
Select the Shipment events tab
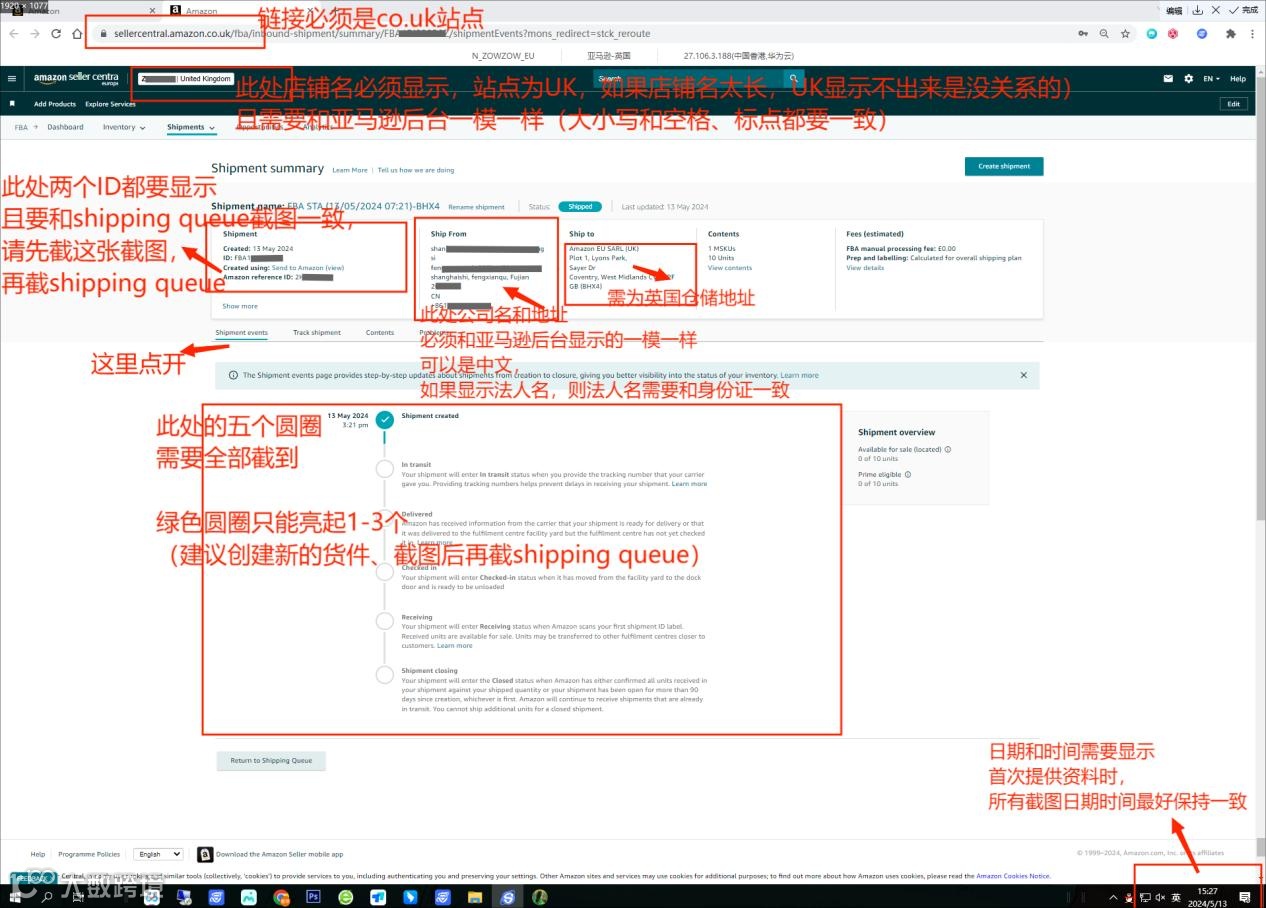(241, 333)
